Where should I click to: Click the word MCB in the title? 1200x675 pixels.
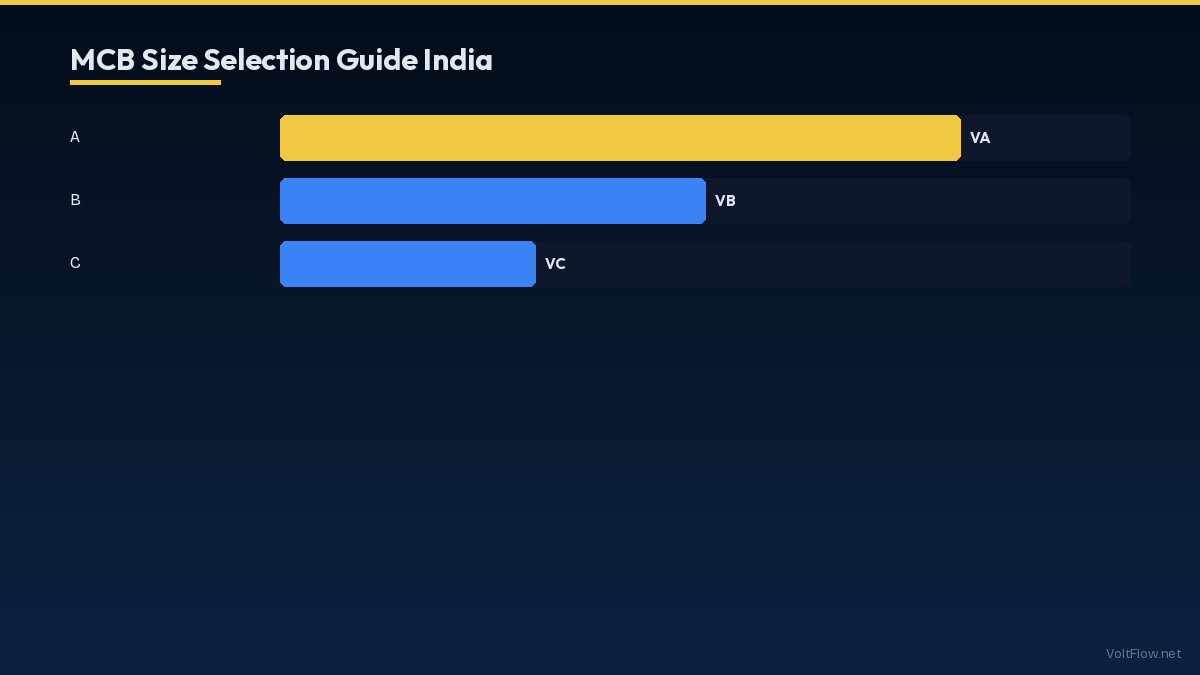coord(102,60)
